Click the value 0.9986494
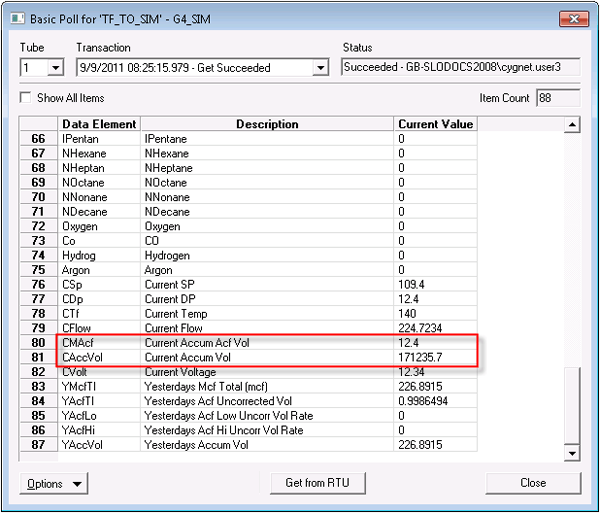600x513 pixels. click(435, 401)
